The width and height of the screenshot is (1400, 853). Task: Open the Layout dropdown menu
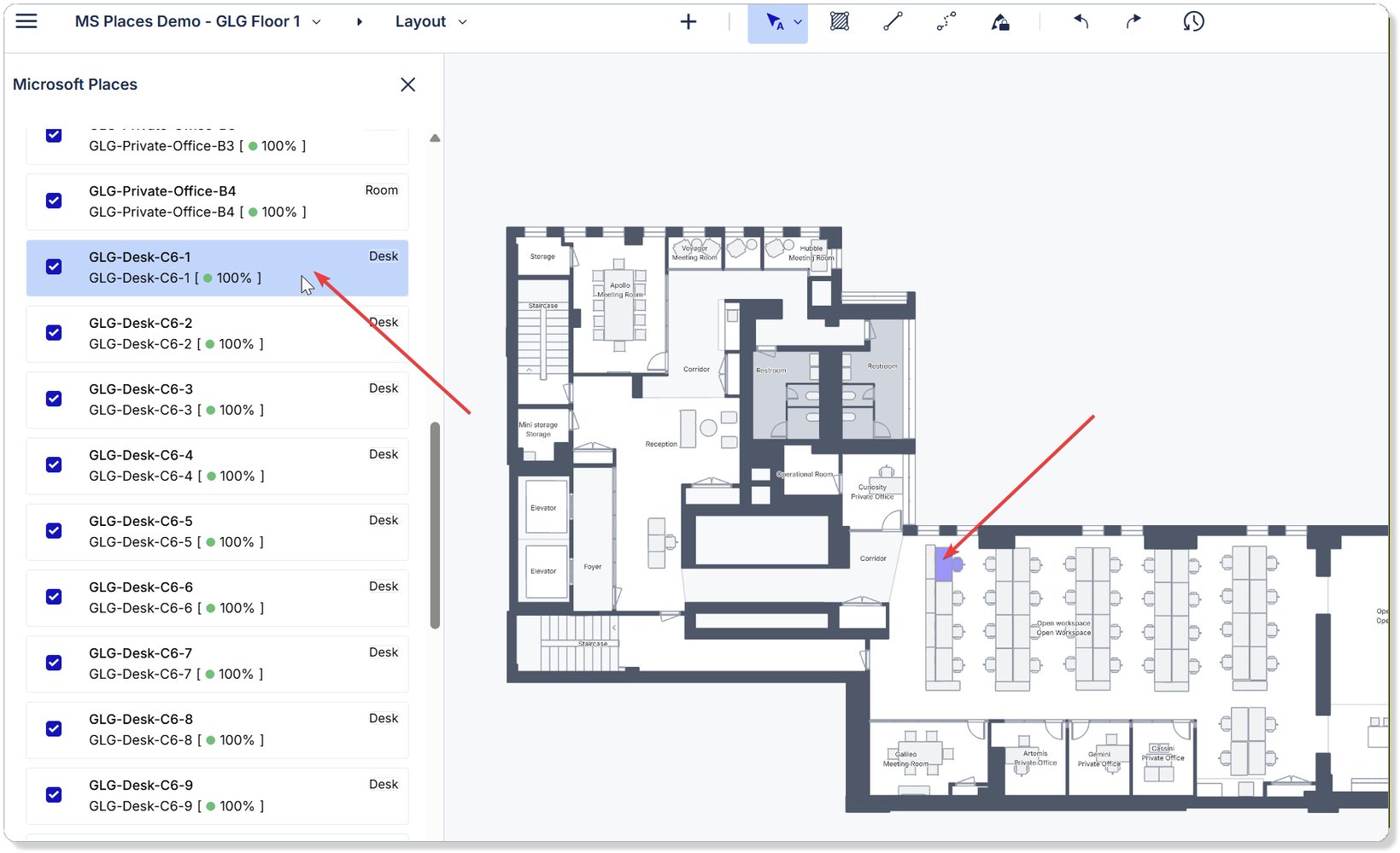431,22
